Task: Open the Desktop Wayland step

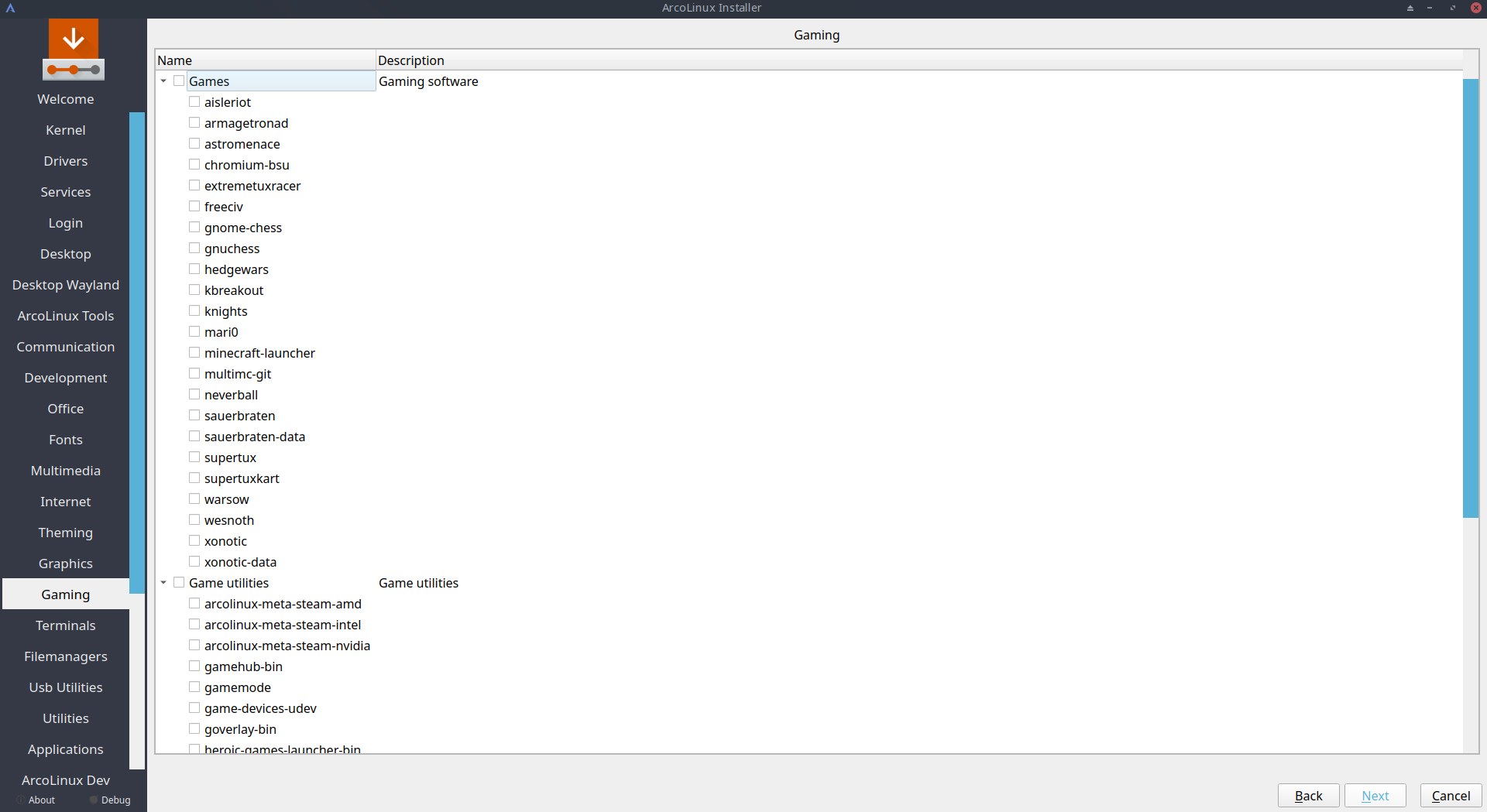Action: (x=66, y=285)
